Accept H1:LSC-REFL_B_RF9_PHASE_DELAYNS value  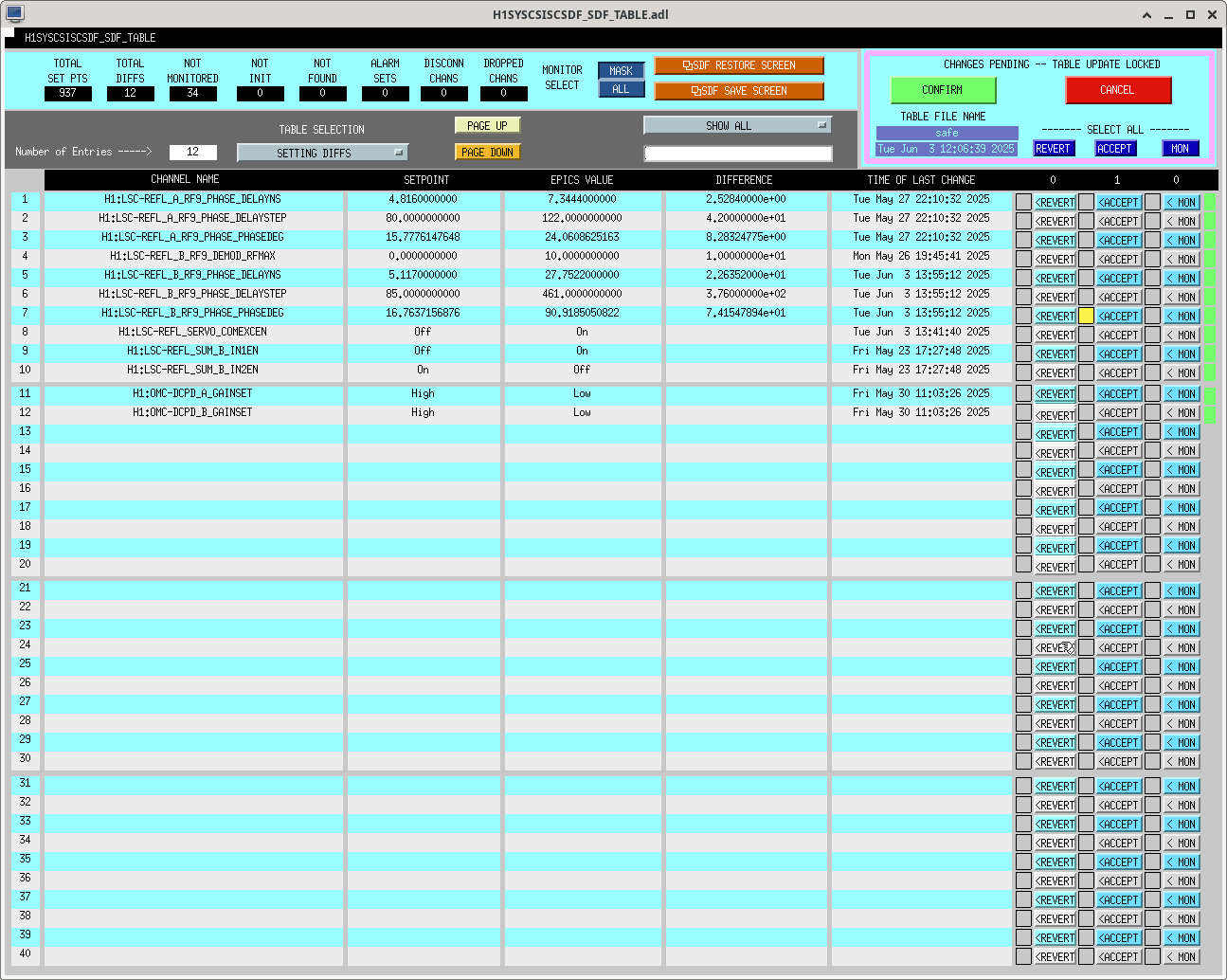1118,278
